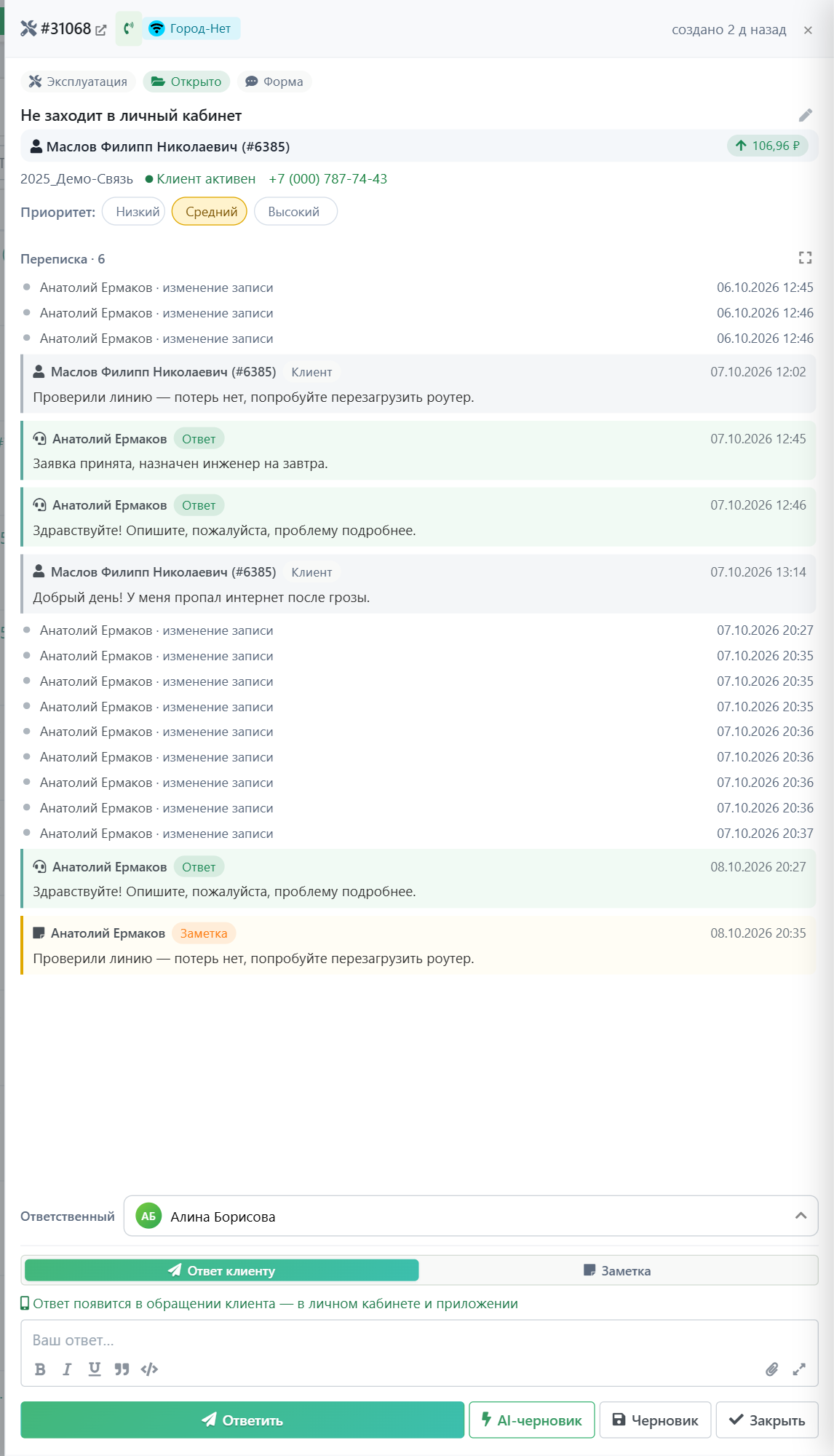Apply underline formatting in reply editor
The height and width of the screenshot is (1456, 834).
click(x=95, y=1369)
